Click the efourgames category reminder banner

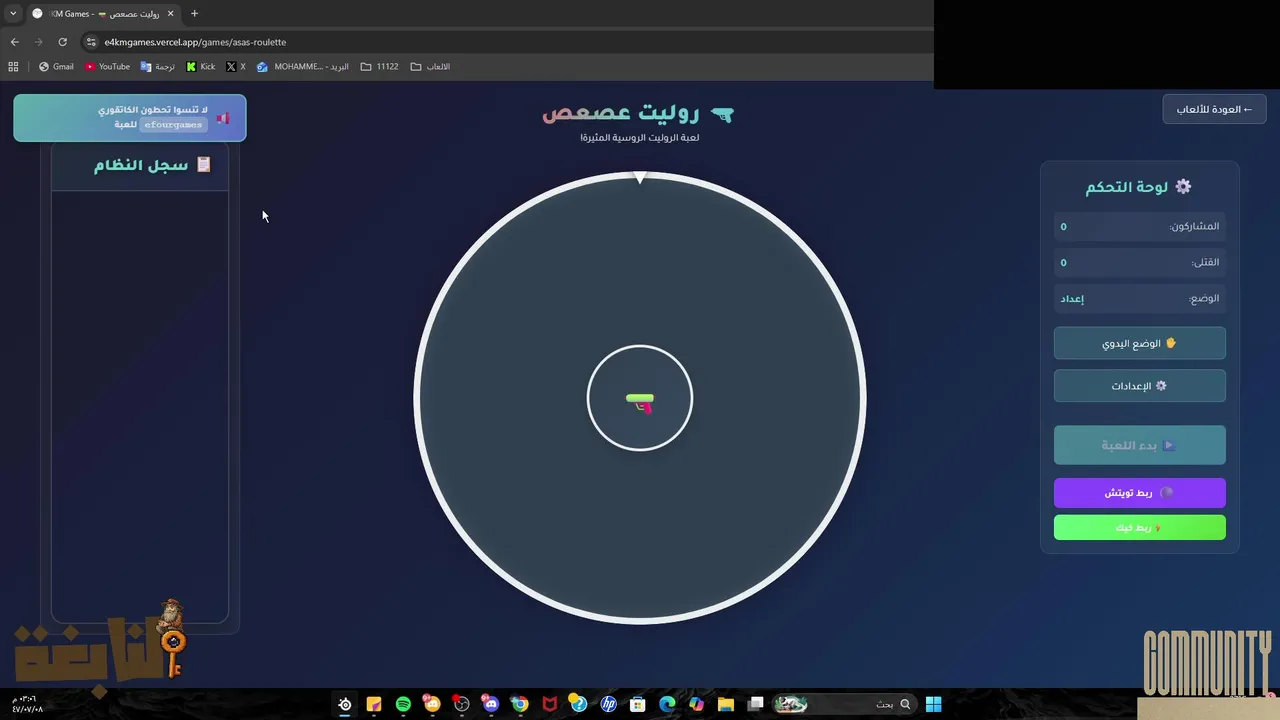[130, 118]
